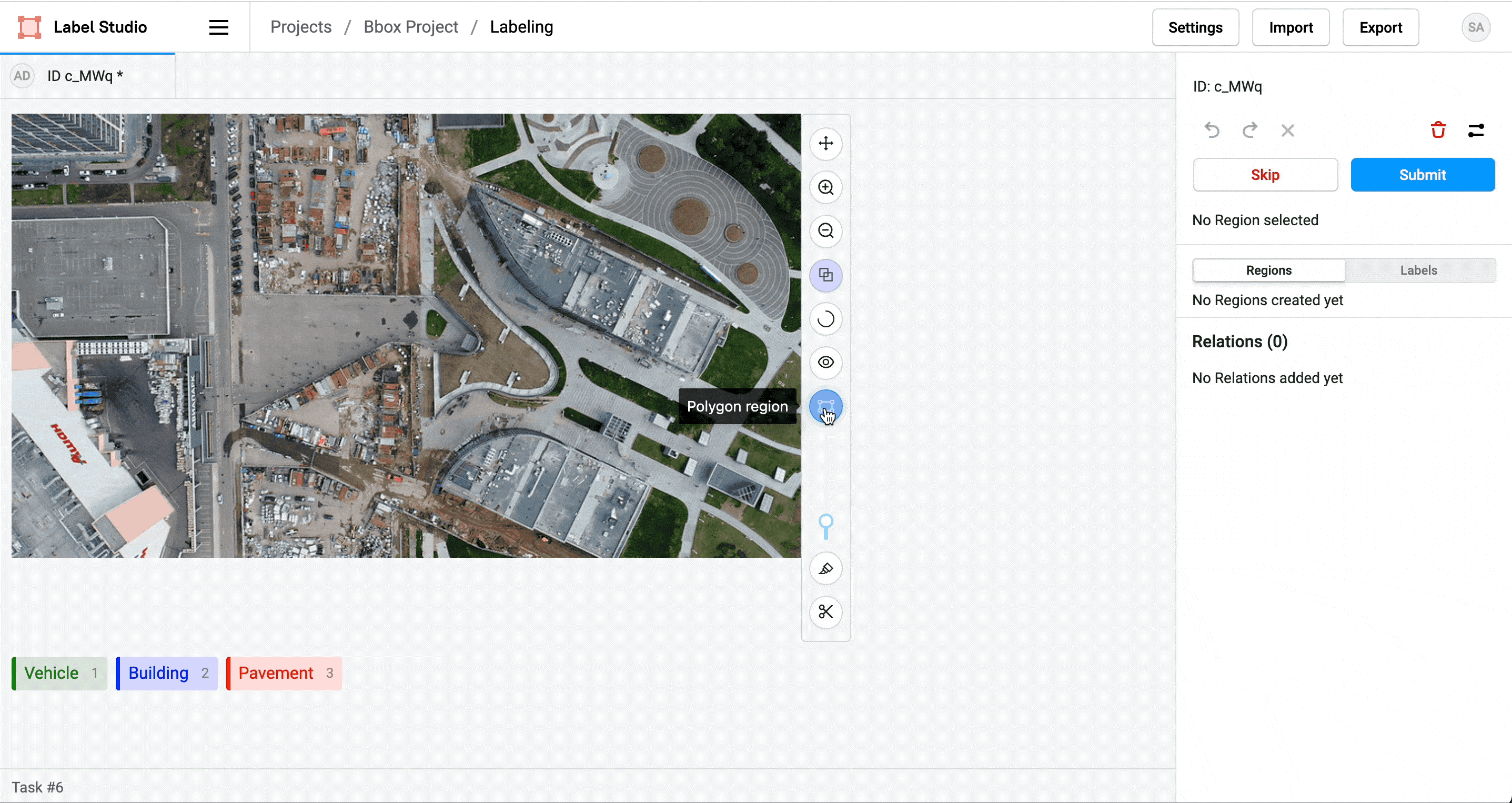Click the relations toggle icon

(x=1477, y=131)
